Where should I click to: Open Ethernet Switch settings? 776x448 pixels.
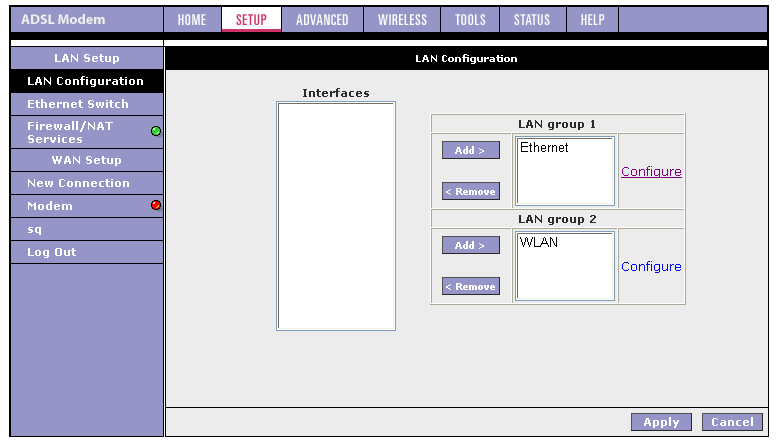coord(78,104)
